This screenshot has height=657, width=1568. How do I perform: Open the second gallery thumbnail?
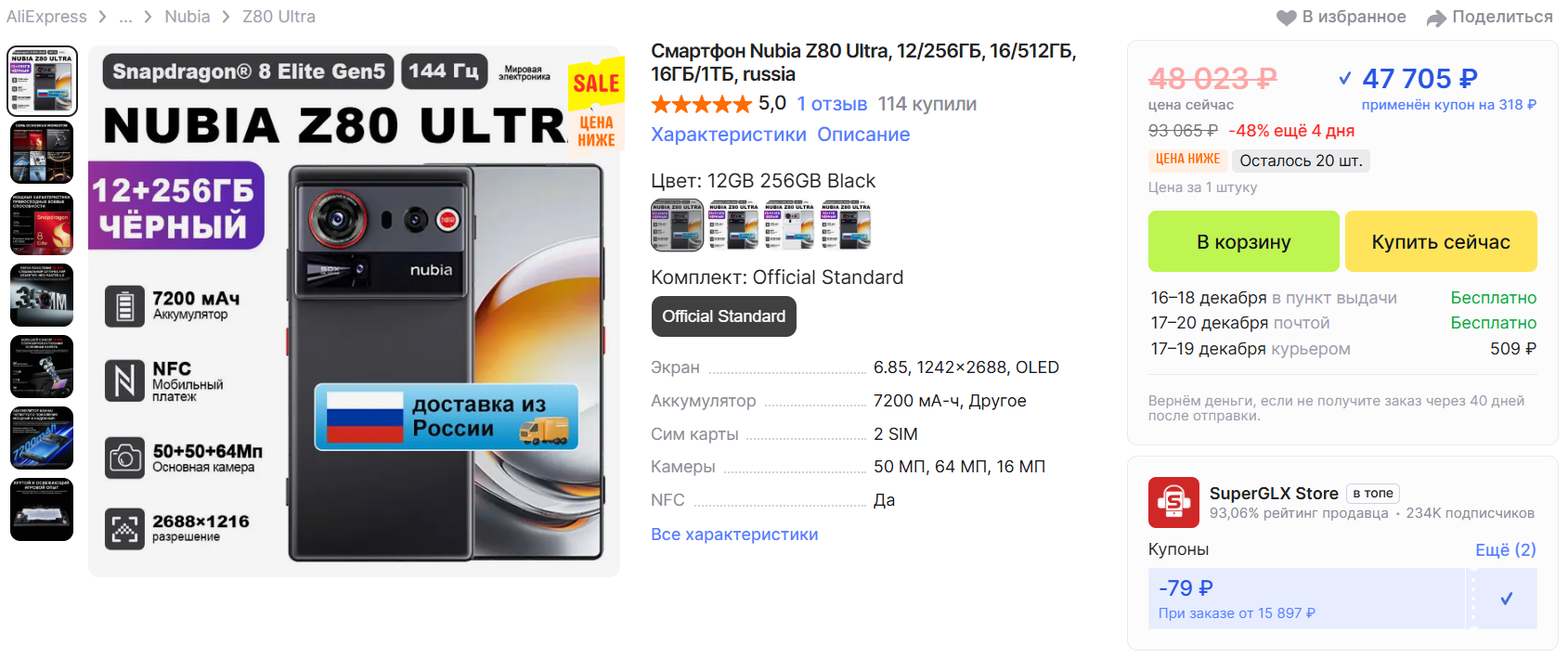(x=42, y=152)
